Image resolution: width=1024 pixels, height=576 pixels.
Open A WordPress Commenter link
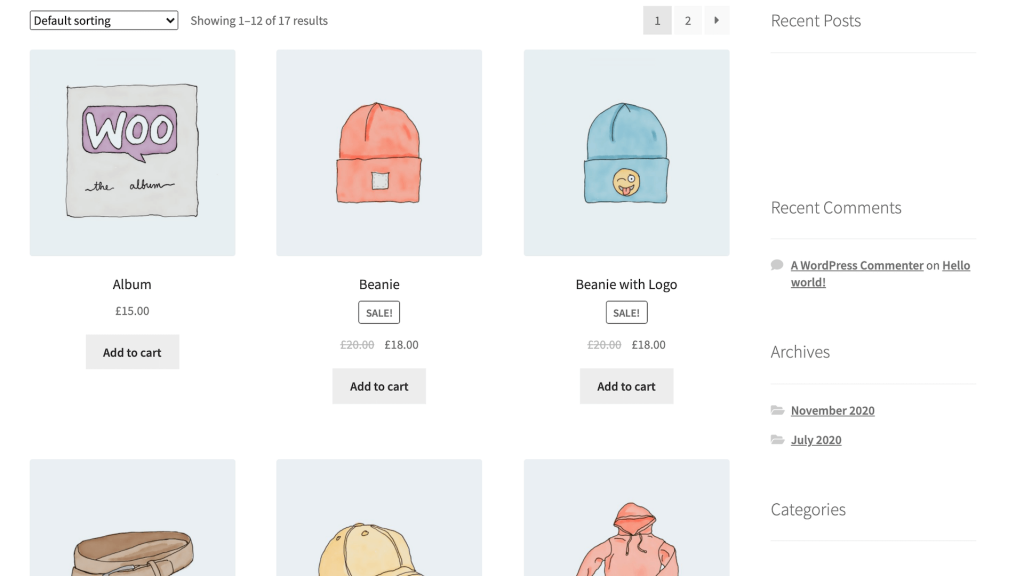click(x=857, y=266)
